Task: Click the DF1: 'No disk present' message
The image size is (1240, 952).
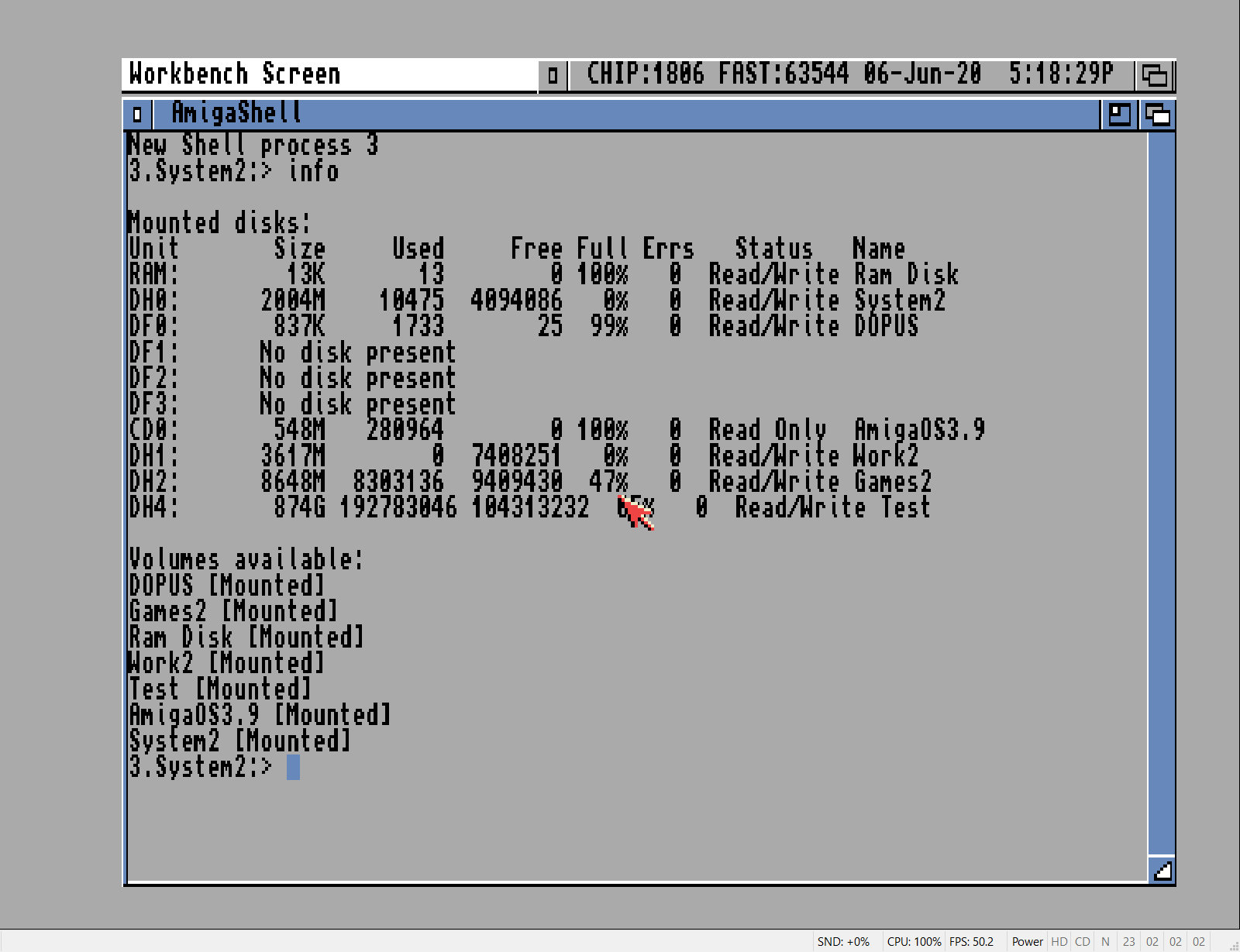Action: click(358, 352)
